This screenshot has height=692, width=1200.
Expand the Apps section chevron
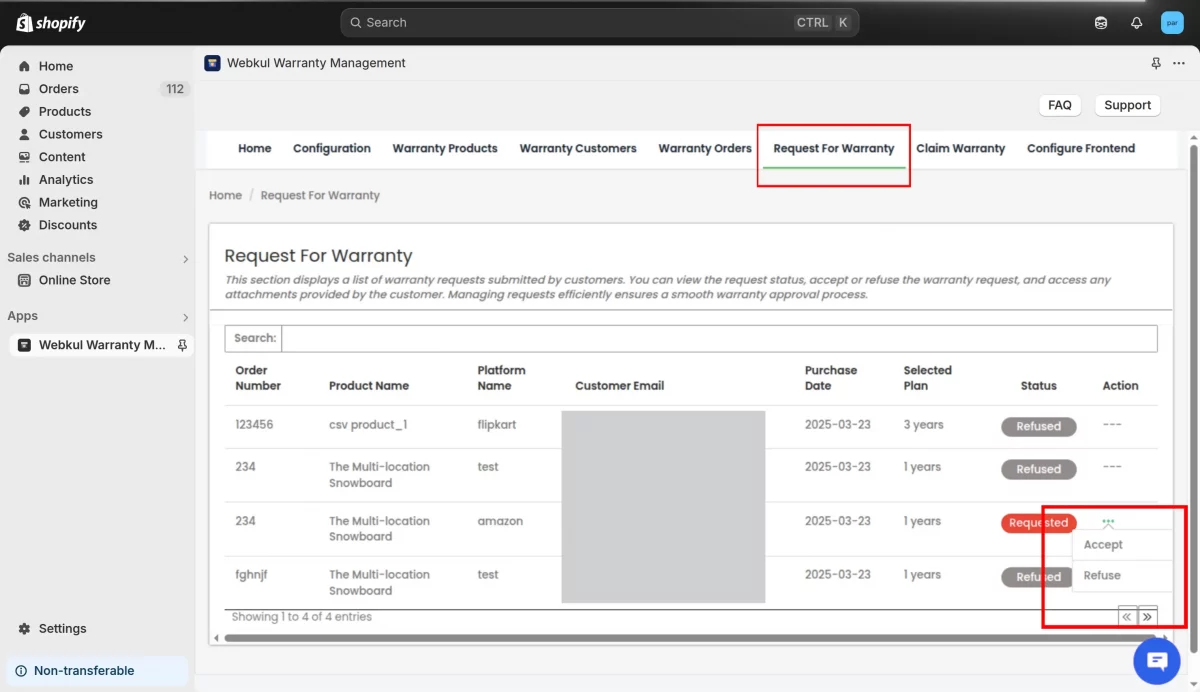click(185, 317)
